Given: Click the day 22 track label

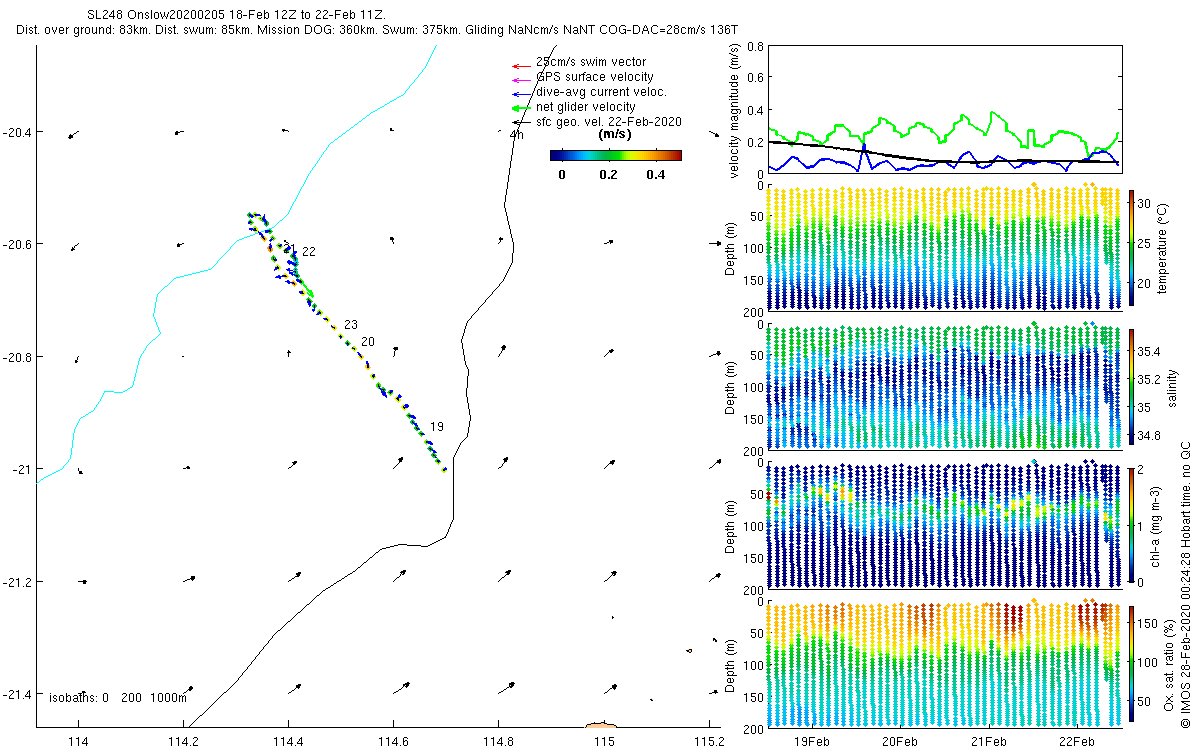Looking at the screenshot, I should pyautogui.click(x=309, y=252).
